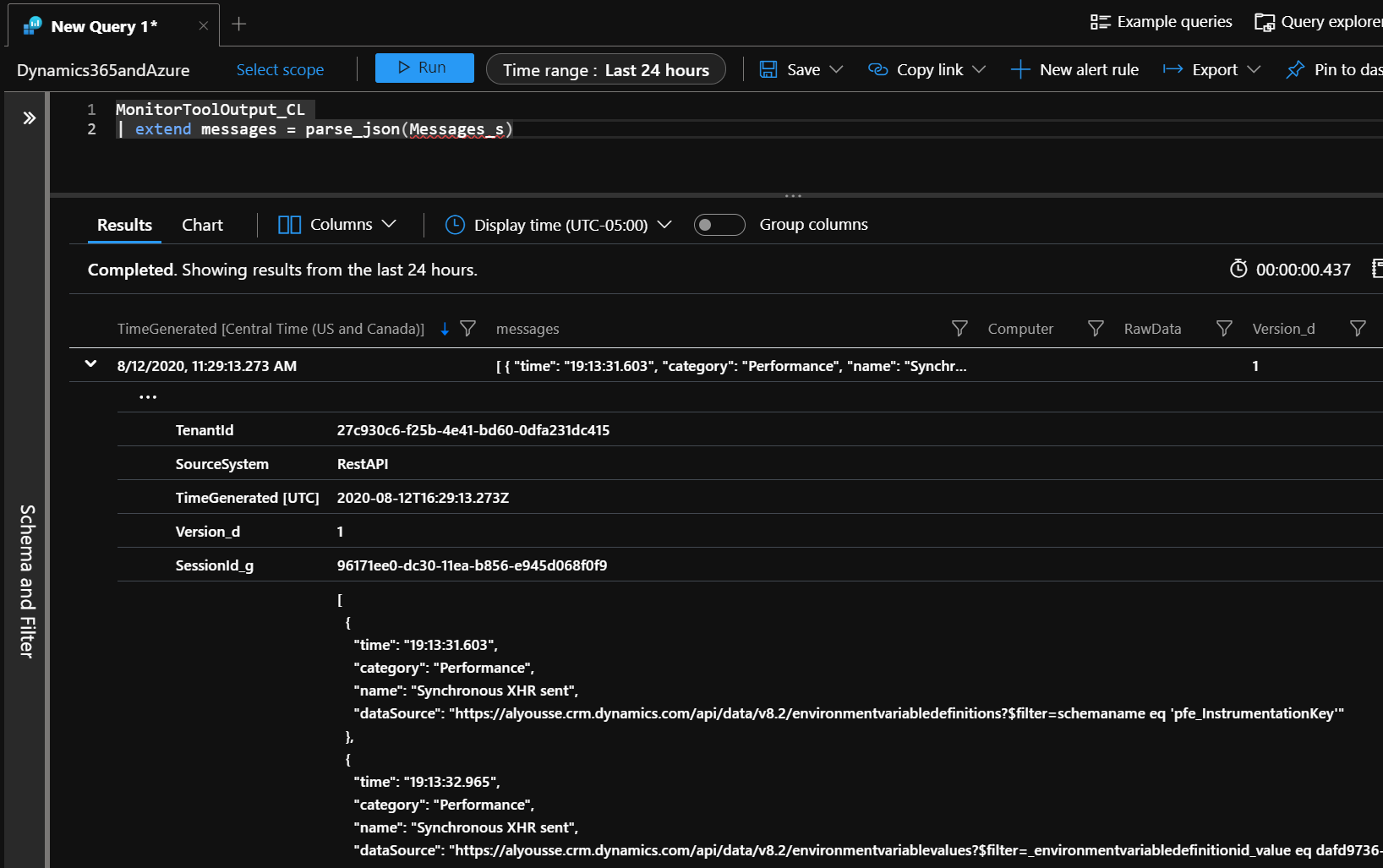Collapse the 8/12/2020 result row
This screenshot has width=1383, height=868.
pos(90,364)
